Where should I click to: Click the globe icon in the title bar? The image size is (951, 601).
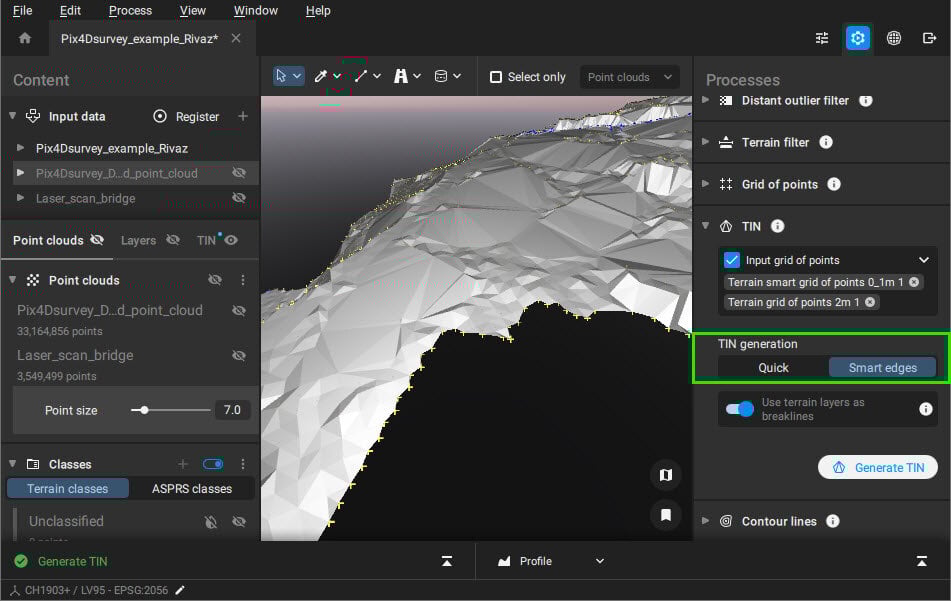click(x=893, y=38)
